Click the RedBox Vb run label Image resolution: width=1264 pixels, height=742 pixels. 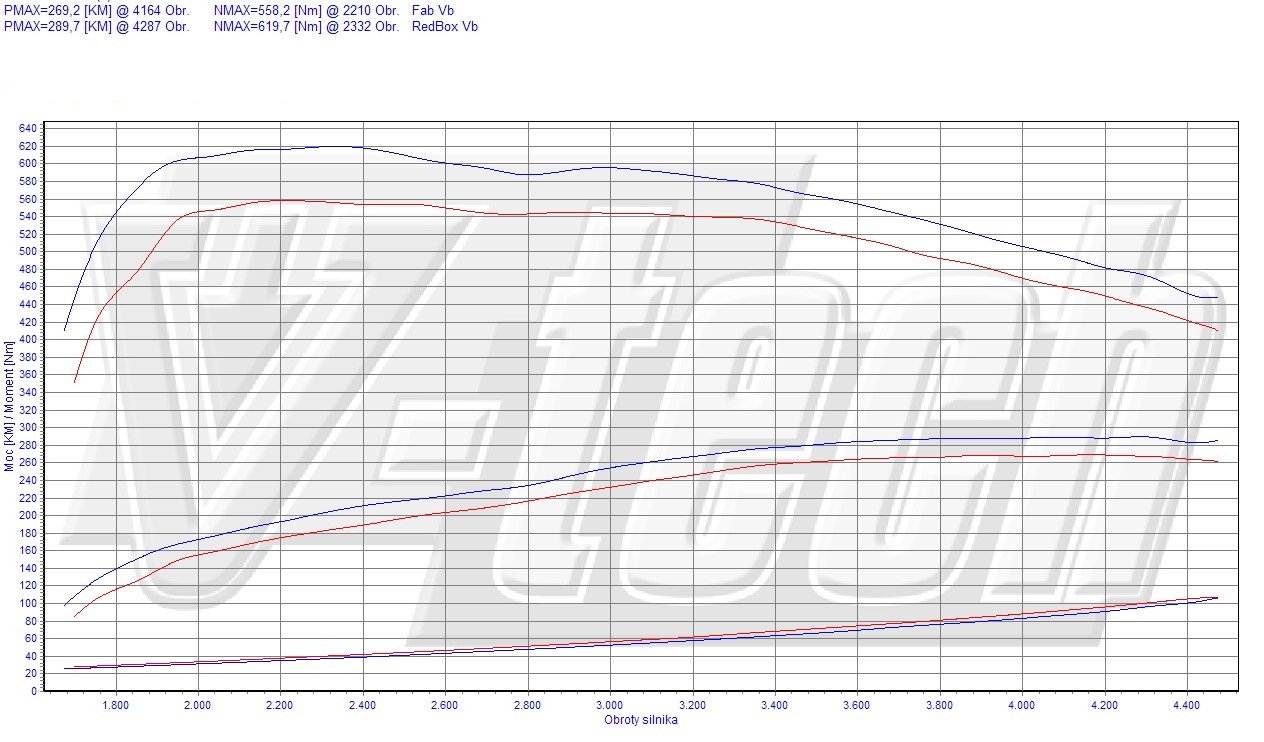[444, 26]
